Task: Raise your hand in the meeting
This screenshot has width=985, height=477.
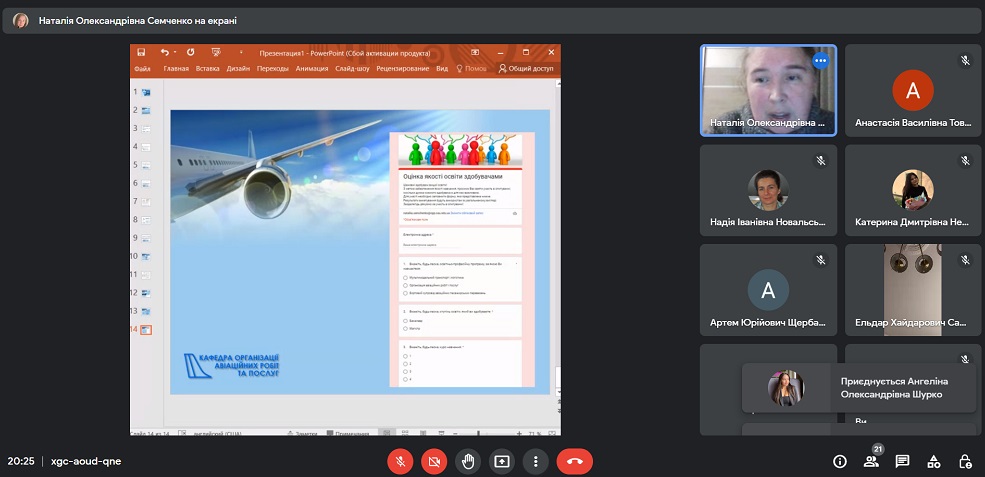Action: point(468,461)
